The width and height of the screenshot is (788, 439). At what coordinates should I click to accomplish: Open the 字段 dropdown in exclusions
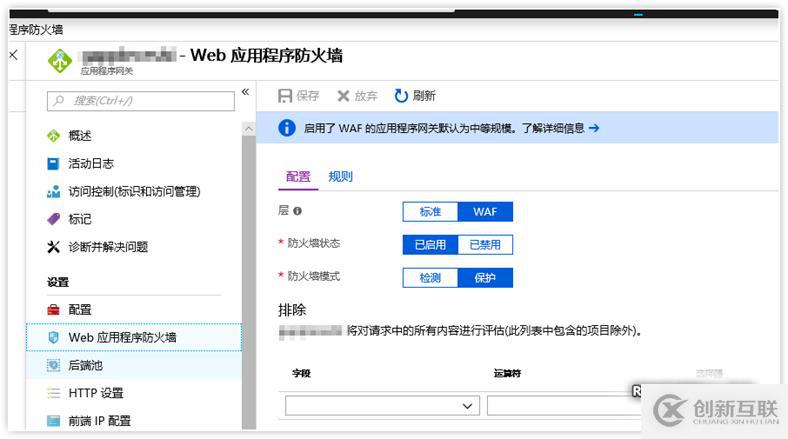pos(382,406)
